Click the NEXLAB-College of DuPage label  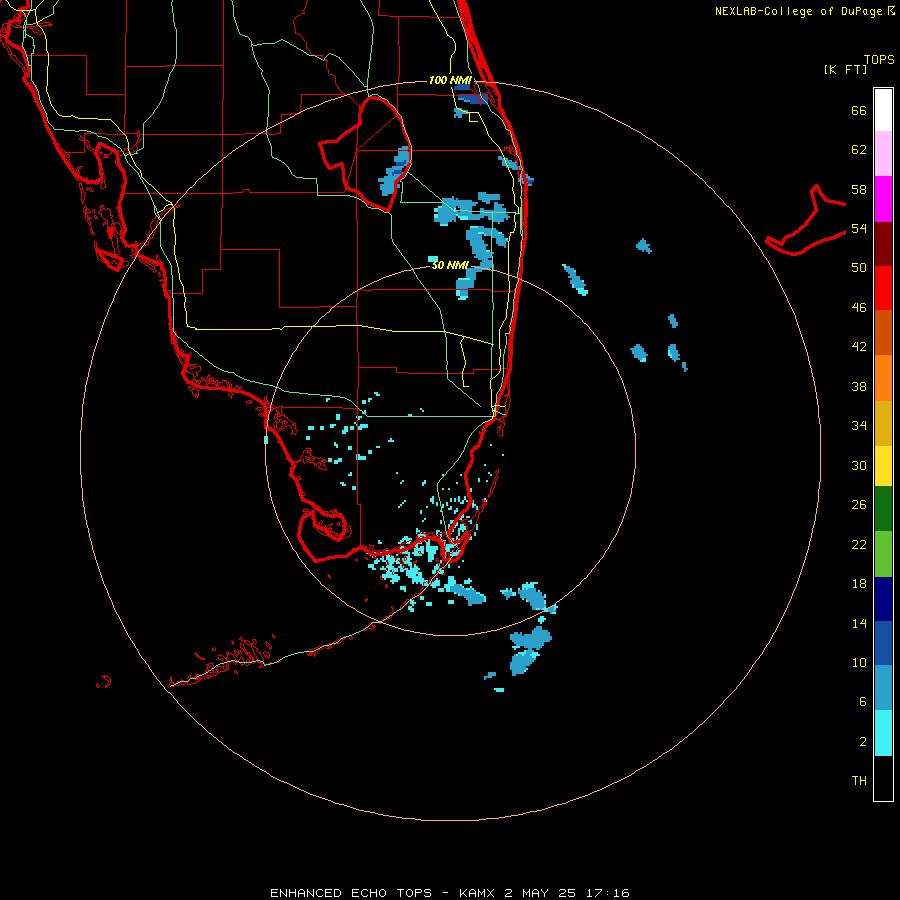[798, 11]
